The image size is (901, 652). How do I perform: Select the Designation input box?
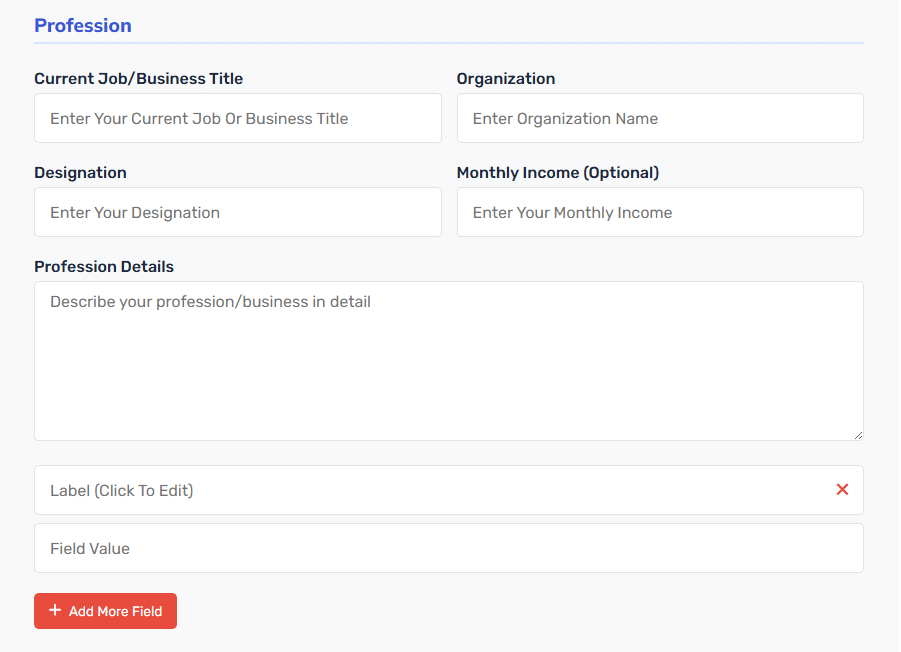pos(238,212)
